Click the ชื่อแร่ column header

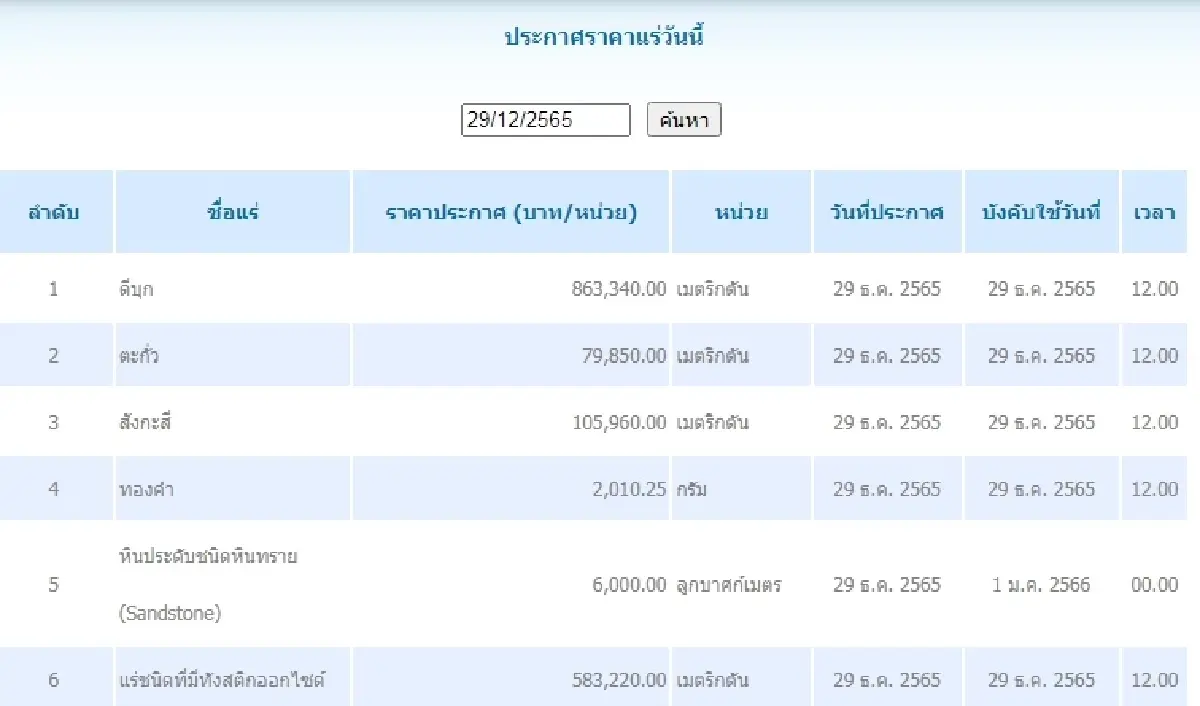(233, 212)
